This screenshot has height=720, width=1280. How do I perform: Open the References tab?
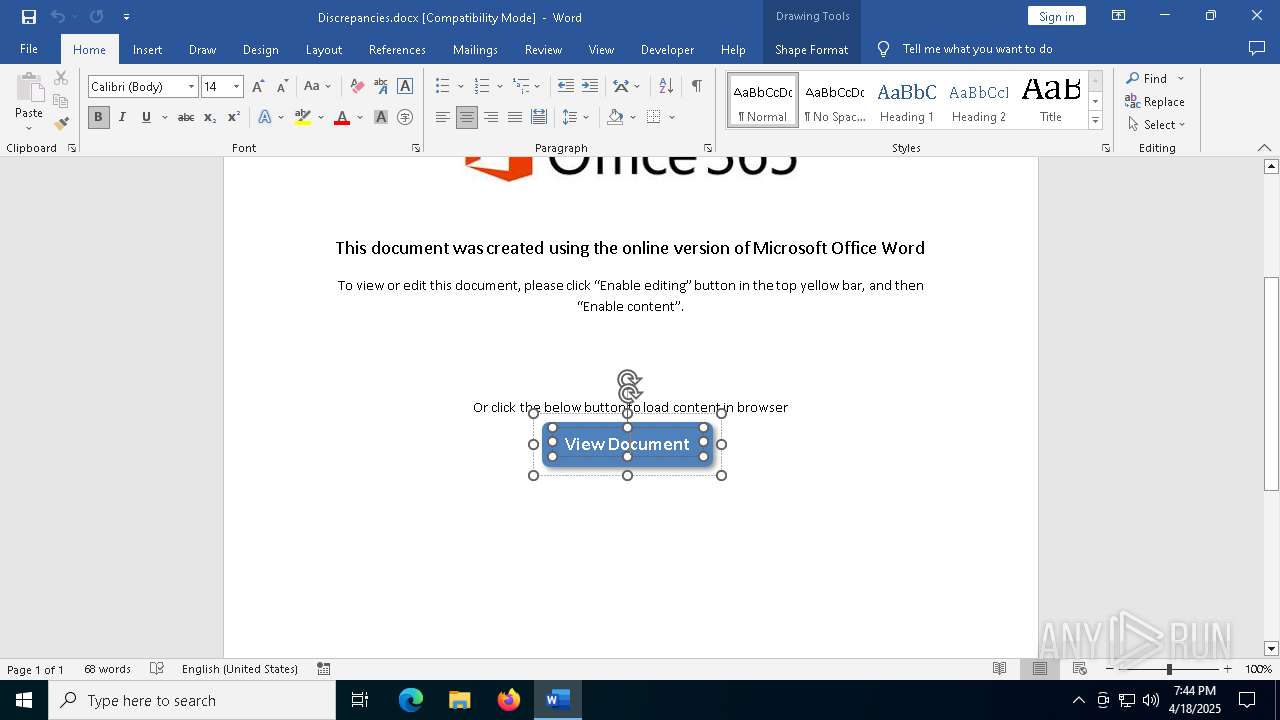pos(397,49)
